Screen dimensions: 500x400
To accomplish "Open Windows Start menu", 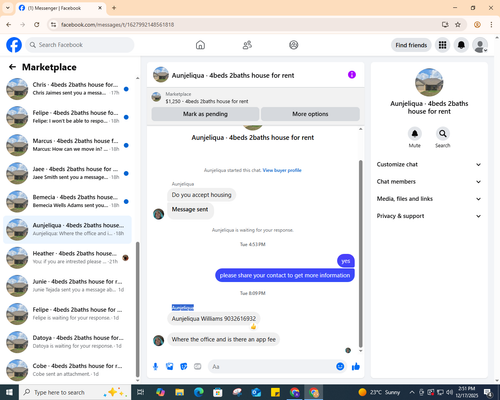I will click(9, 392).
